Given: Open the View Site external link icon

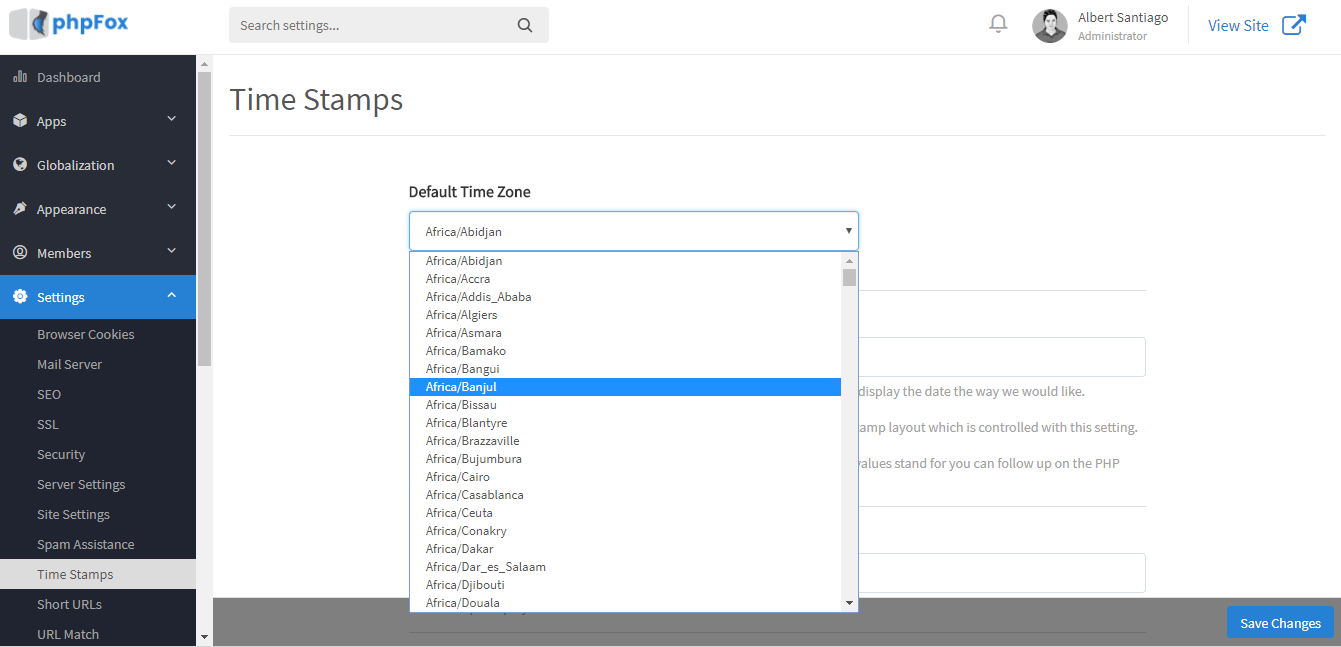Looking at the screenshot, I should tap(1293, 25).
